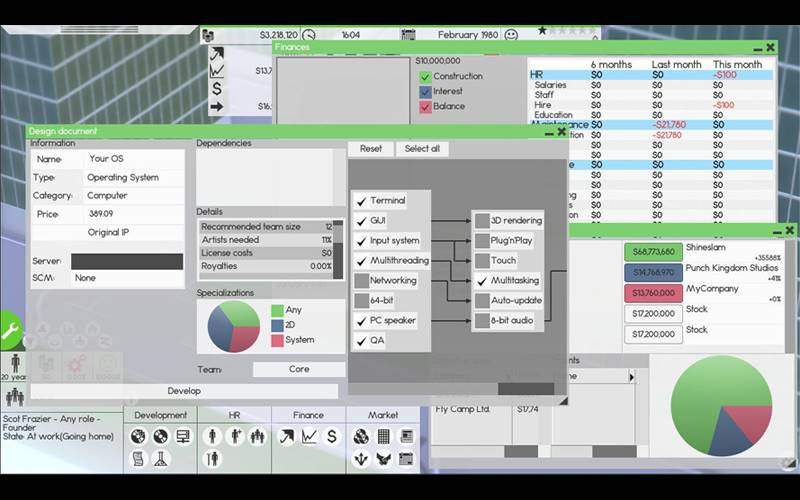
Task: Click the green wrench build mode icon
Action: coord(11,329)
